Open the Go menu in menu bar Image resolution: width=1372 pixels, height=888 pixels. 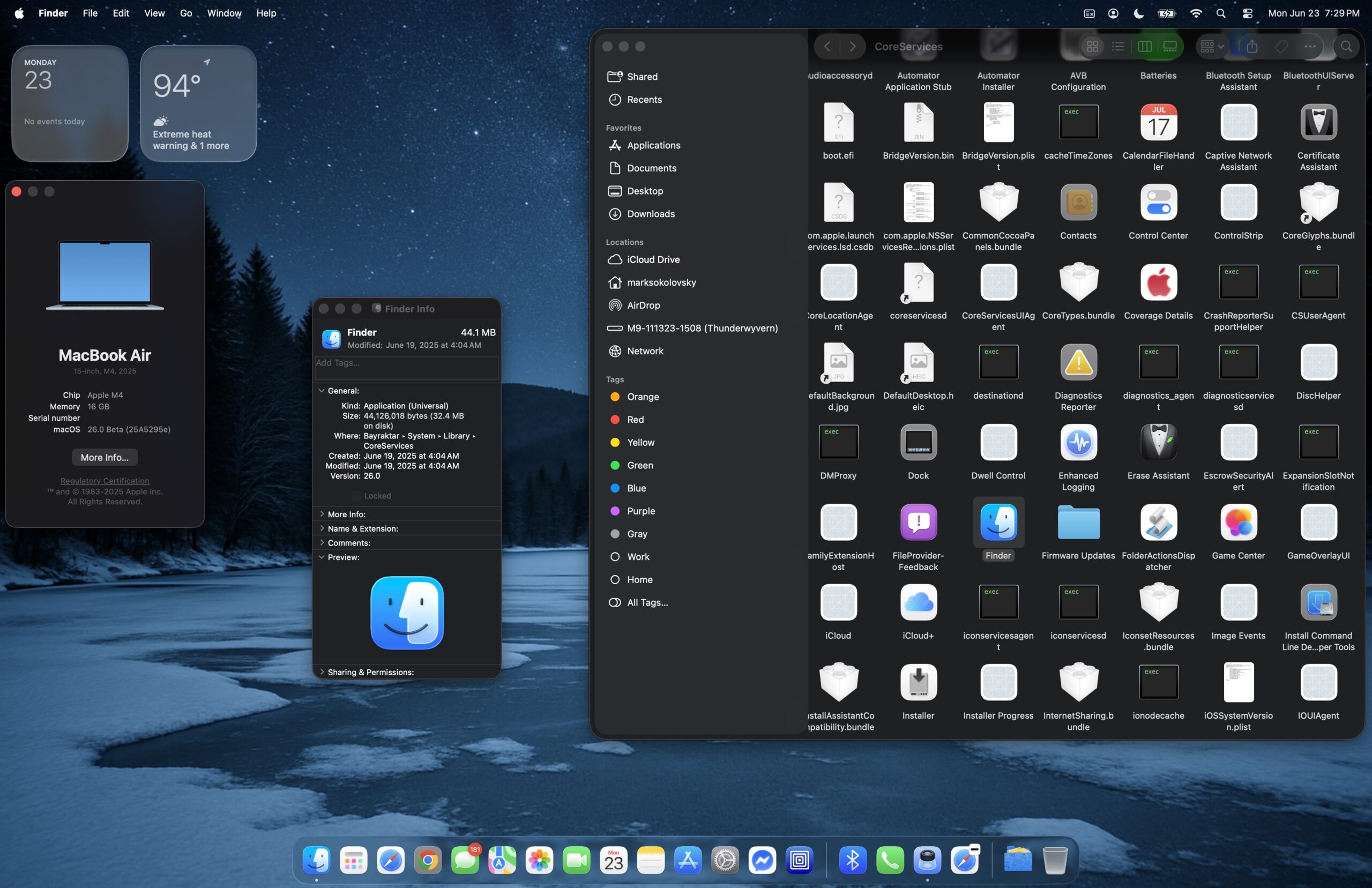click(185, 13)
